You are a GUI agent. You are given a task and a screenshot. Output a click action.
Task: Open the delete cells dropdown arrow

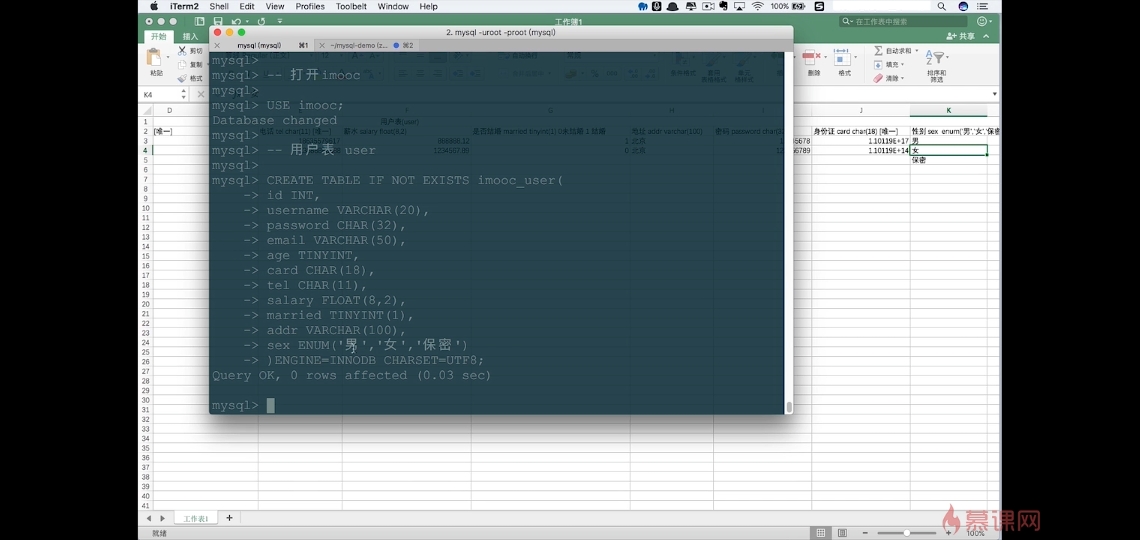(826, 57)
